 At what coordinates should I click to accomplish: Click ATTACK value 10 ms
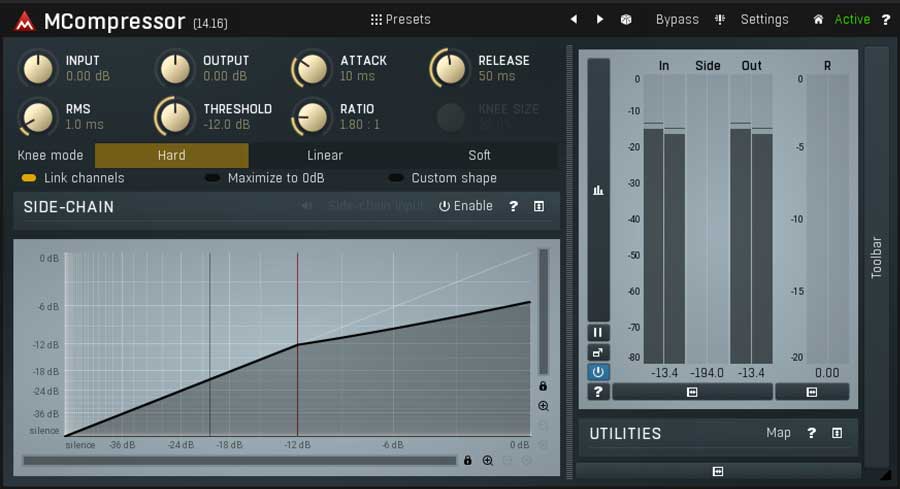(357, 76)
